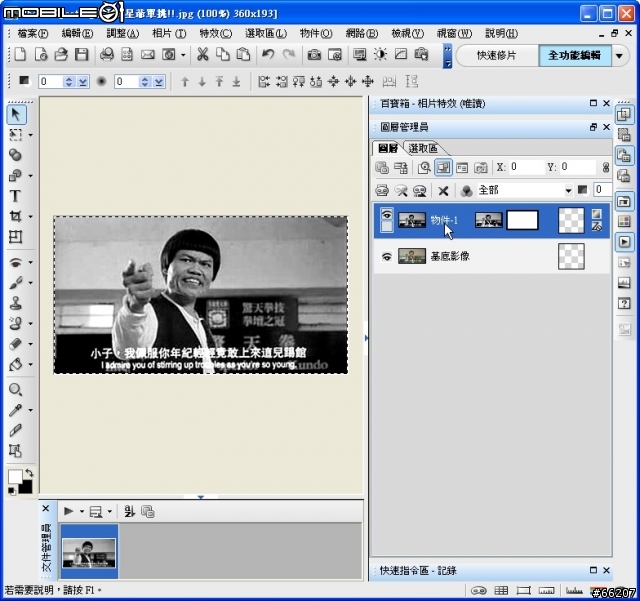
Task: Select the Paint brush tool
Action: point(15,283)
